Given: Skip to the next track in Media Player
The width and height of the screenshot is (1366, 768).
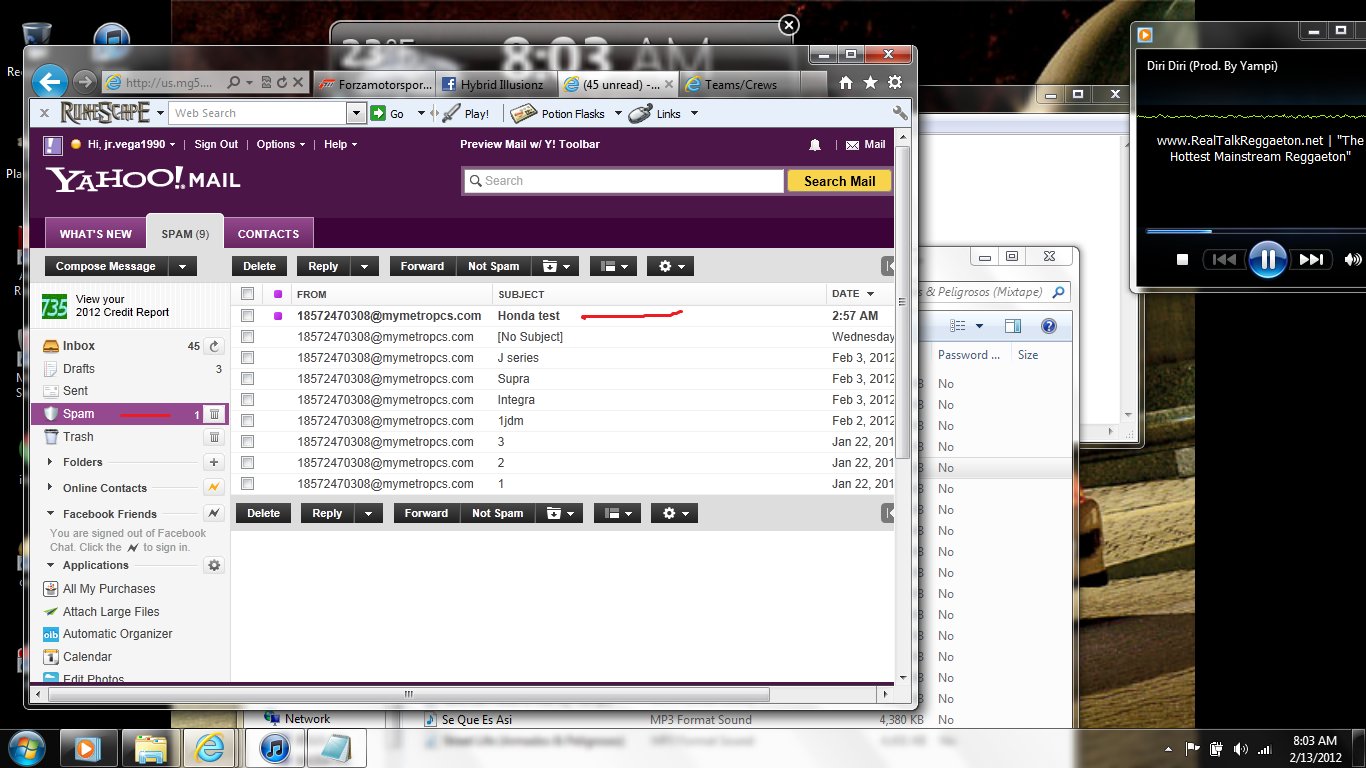Looking at the screenshot, I should pos(1311,260).
